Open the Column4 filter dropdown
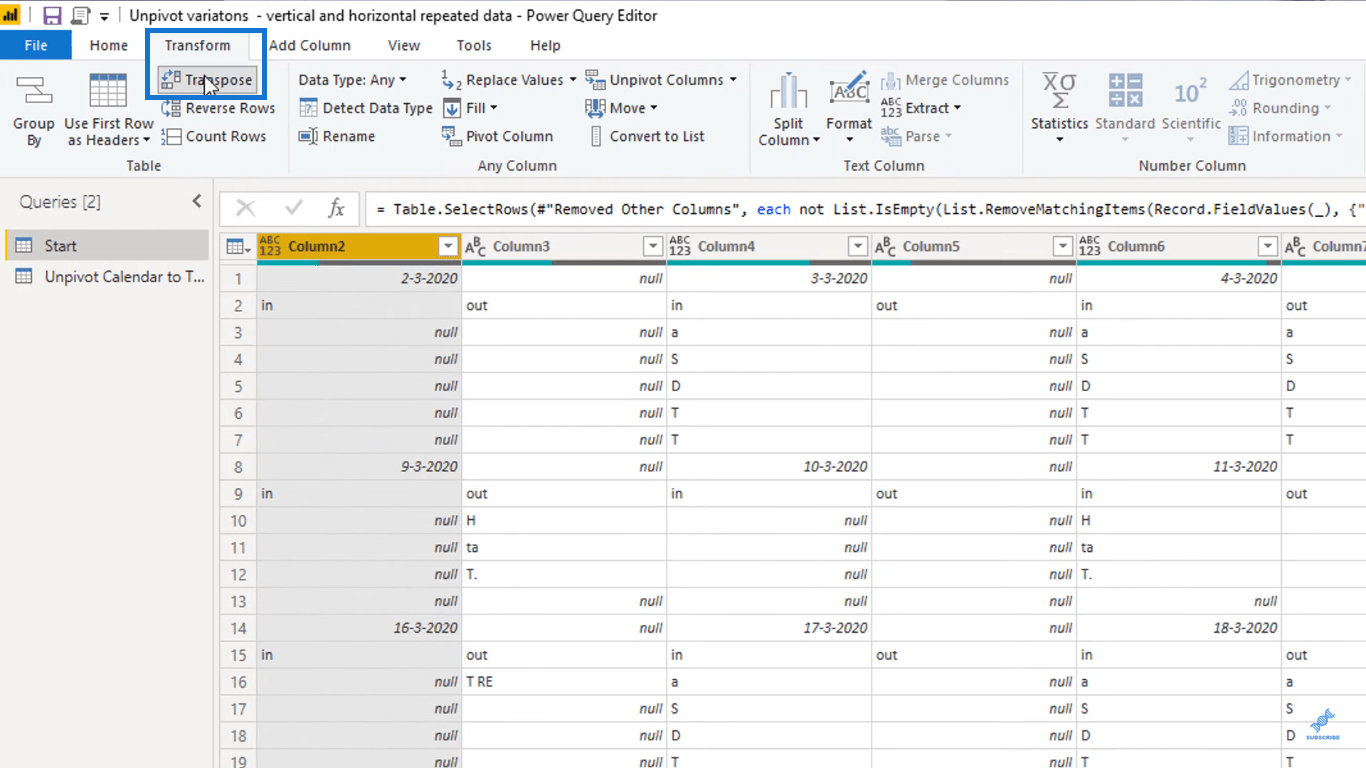The image size is (1366, 768). (x=858, y=247)
